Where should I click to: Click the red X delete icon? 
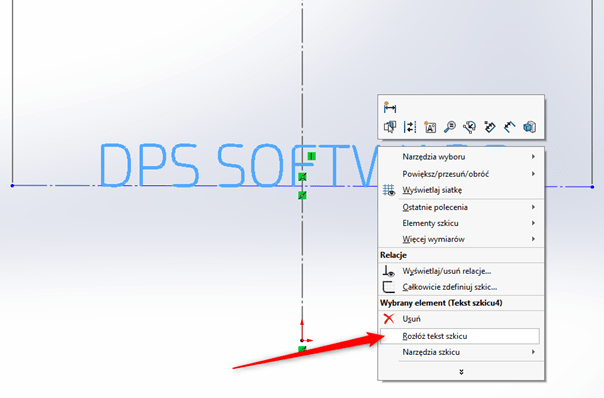[x=389, y=319]
